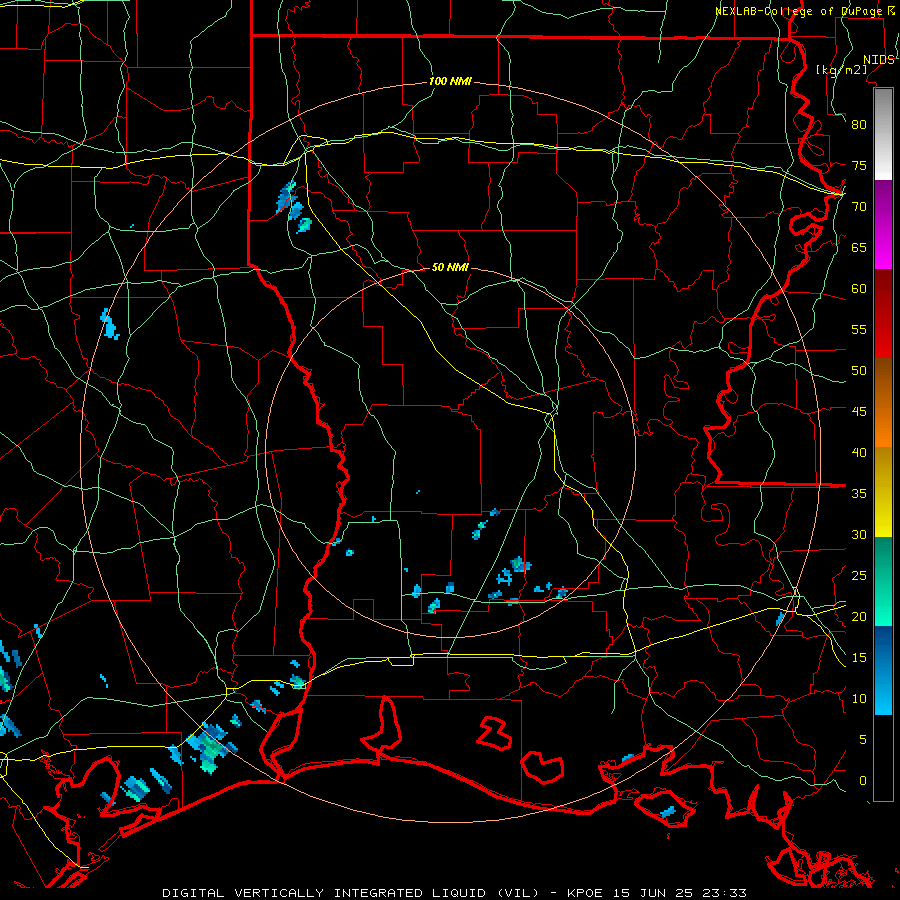Click the blue segment of the color bar
Screen dimensions: 900x900
click(883, 670)
